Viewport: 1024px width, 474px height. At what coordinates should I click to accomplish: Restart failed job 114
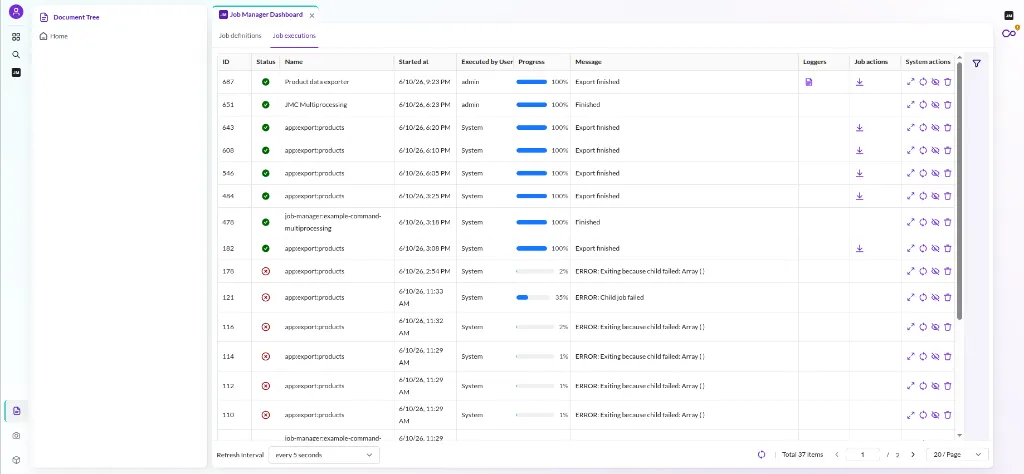(923, 356)
